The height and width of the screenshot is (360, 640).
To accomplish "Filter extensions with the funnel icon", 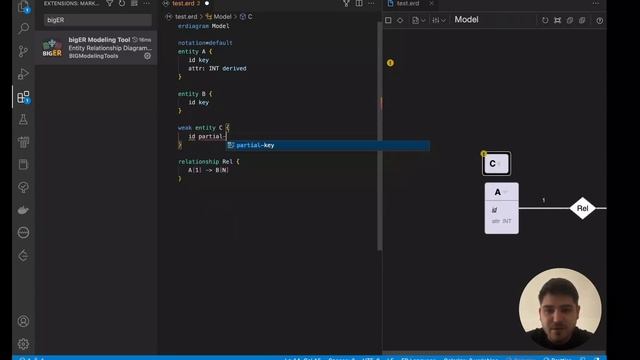I will pyautogui.click(x=109, y=3).
